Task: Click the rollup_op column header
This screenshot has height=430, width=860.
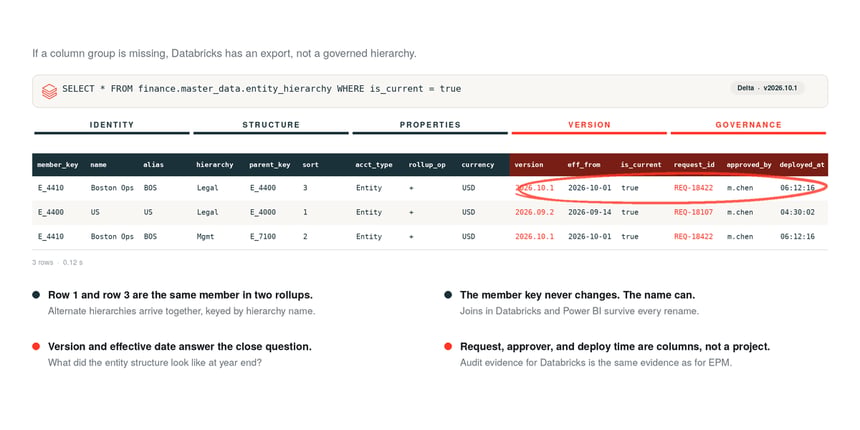Action: [x=427, y=165]
